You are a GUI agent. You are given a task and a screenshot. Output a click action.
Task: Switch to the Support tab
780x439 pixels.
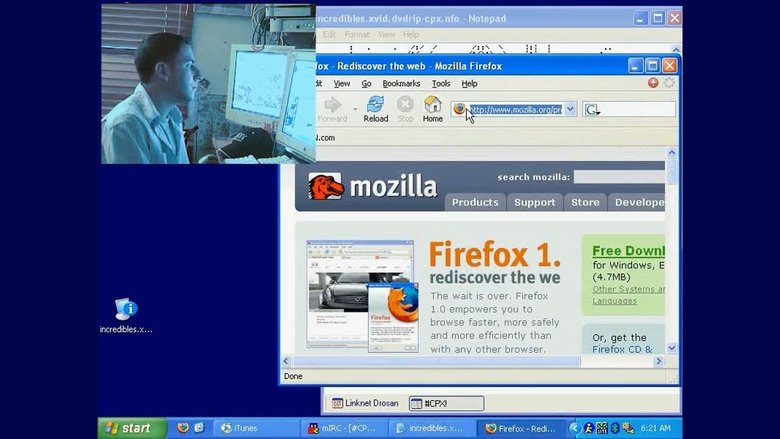tap(534, 202)
